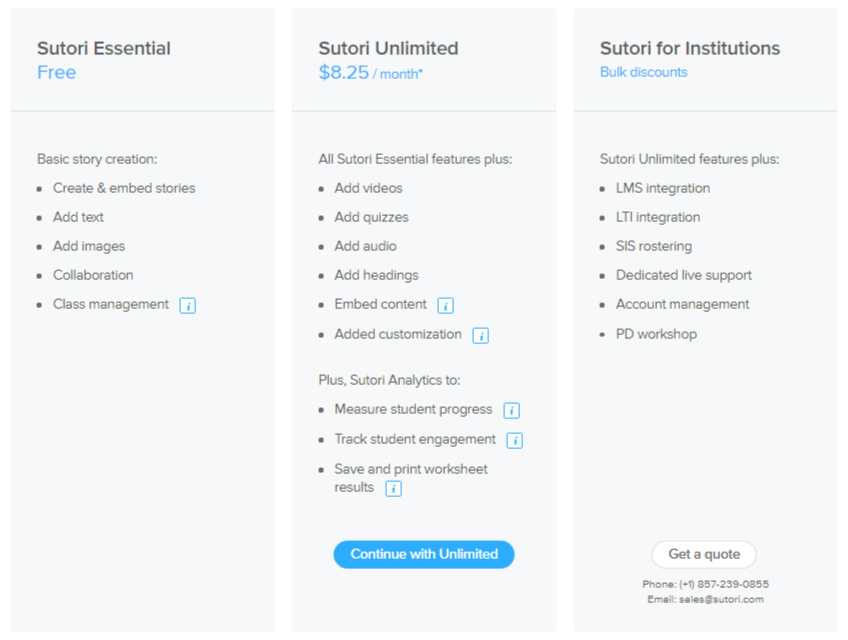Click the info icon beside Class management
The height and width of the screenshot is (640, 848).
pyautogui.click(x=188, y=306)
